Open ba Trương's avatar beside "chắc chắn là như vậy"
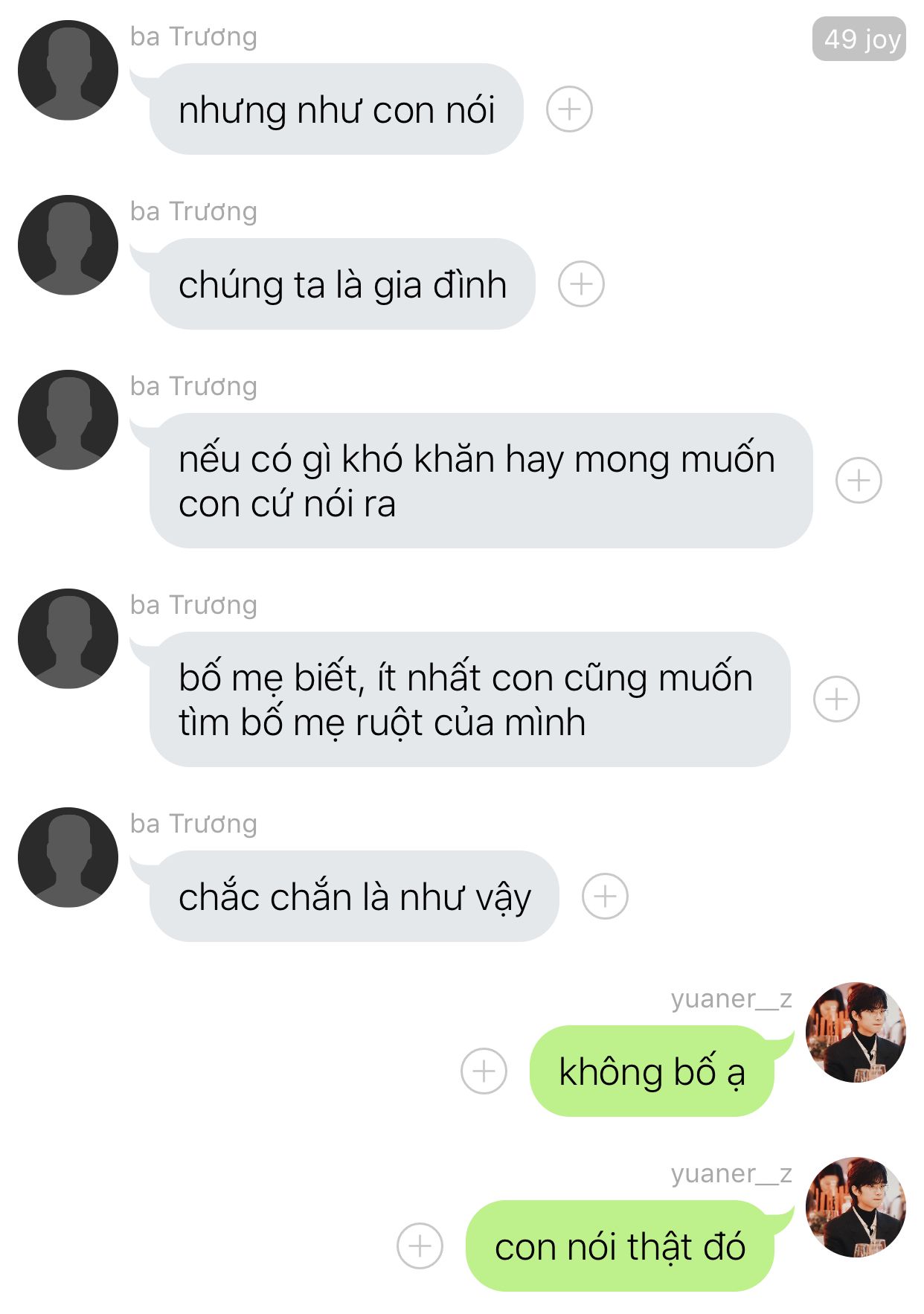The image size is (924, 1314). [x=68, y=857]
